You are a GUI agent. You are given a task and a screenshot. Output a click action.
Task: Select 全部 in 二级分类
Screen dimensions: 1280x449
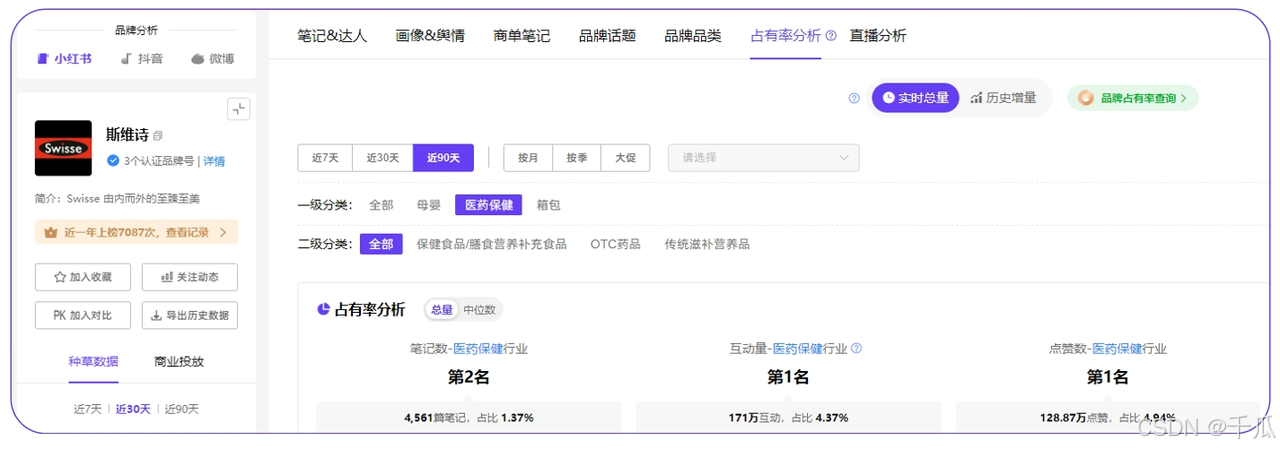(x=381, y=244)
